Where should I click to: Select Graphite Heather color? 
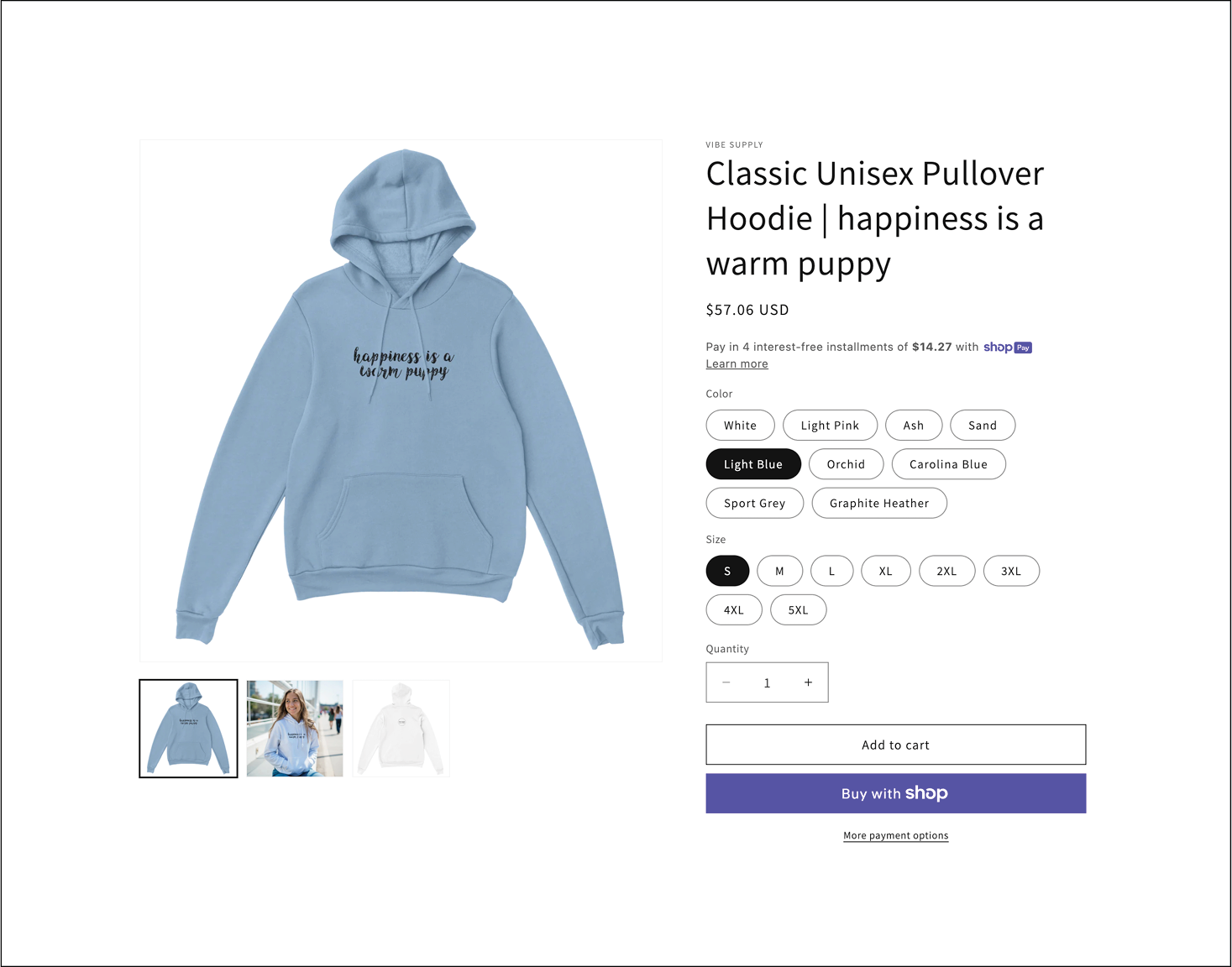pyautogui.click(x=879, y=504)
